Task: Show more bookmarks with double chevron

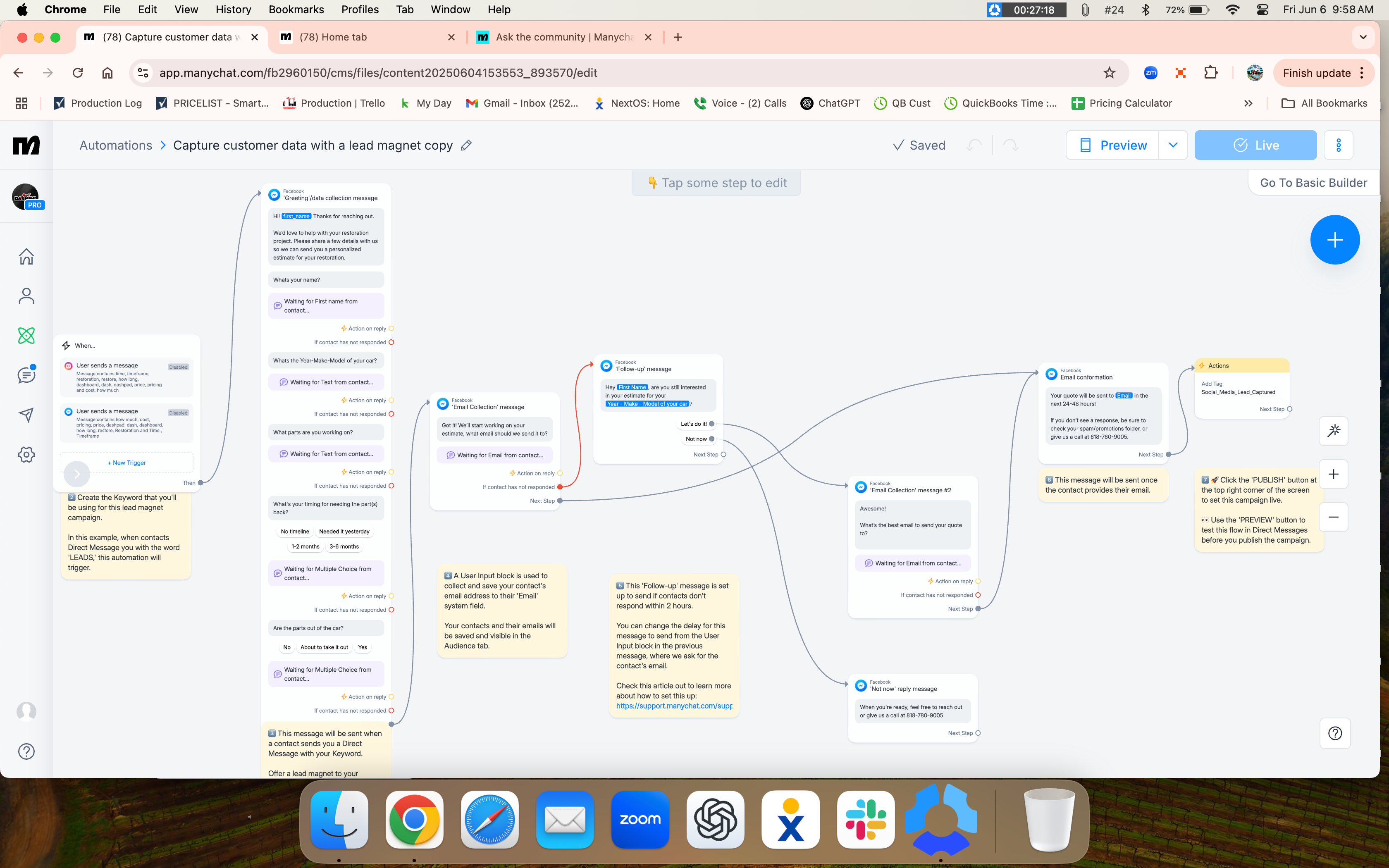Action: click(x=1248, y=103)
